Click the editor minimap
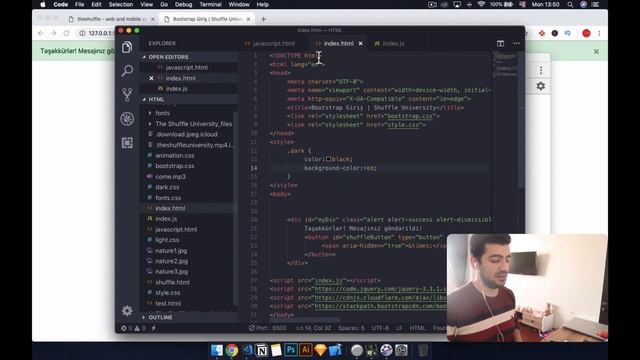Image resolution: width=640 pixels, height=360 pixels. coord(505,64)
